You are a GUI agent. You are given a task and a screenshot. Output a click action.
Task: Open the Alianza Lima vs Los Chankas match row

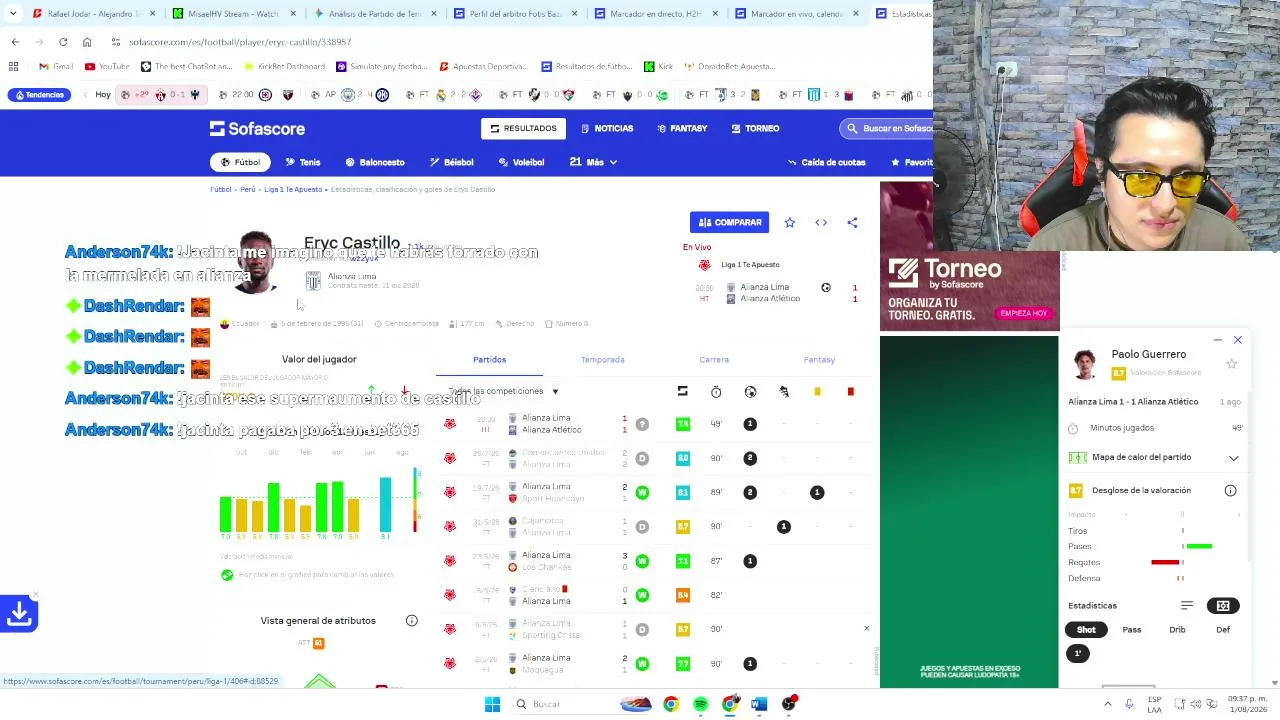click(655, 561)
